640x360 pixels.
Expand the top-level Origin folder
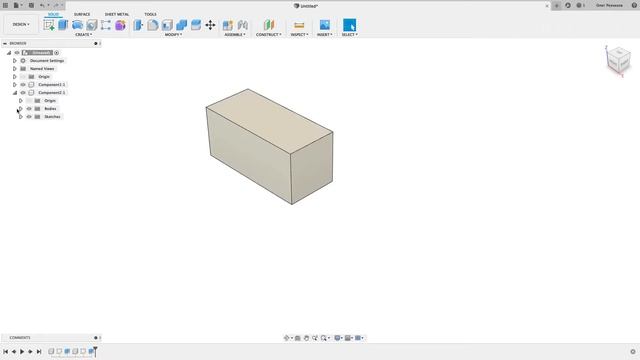[x=15, y=77]
